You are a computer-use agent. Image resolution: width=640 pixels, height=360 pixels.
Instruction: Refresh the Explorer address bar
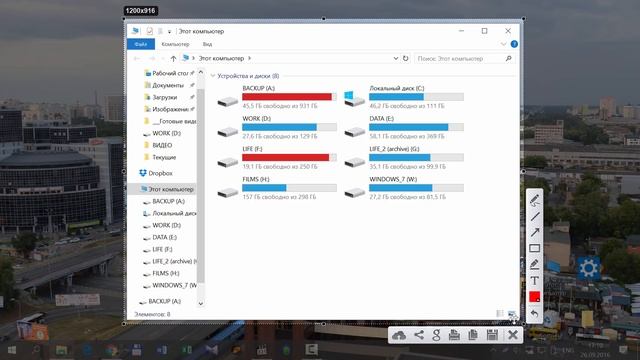click(405, 58)
